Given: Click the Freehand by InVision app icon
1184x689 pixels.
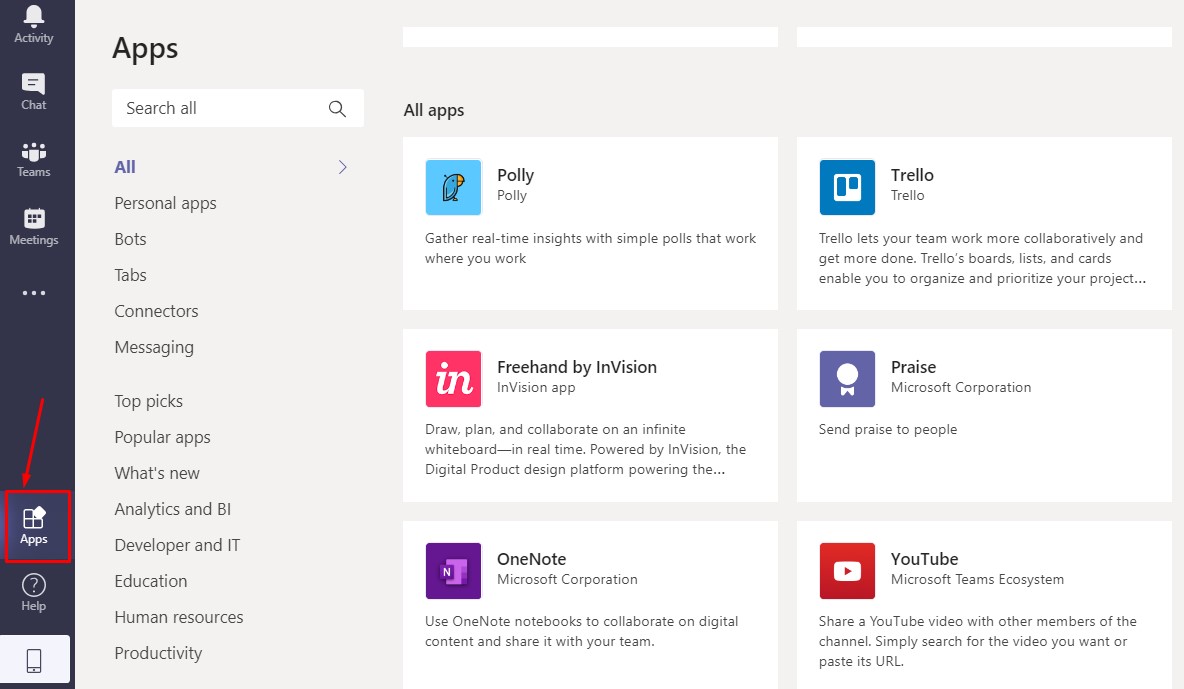Looking at the screenshot, I should (x=453, y=379).
